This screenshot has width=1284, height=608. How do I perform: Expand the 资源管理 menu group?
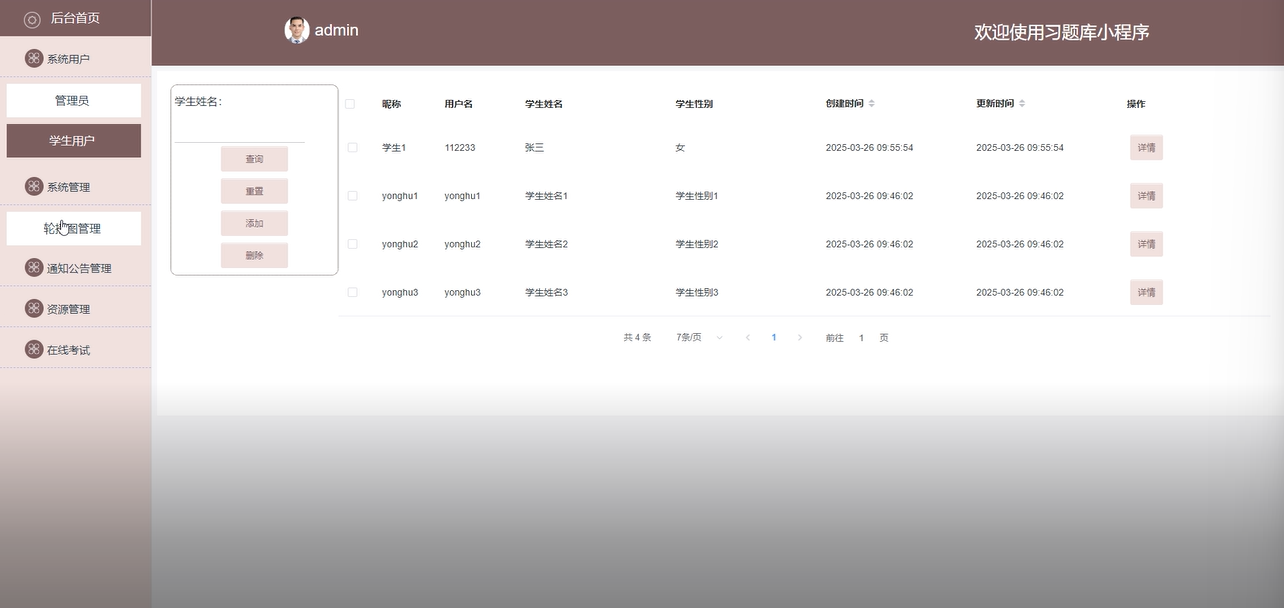pos(75,308)
